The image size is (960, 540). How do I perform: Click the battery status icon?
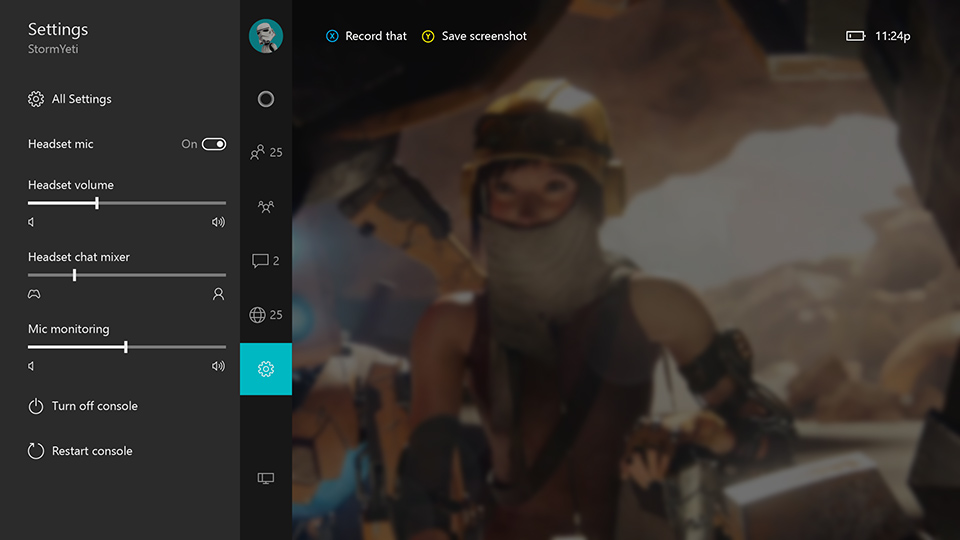point(855,36)
